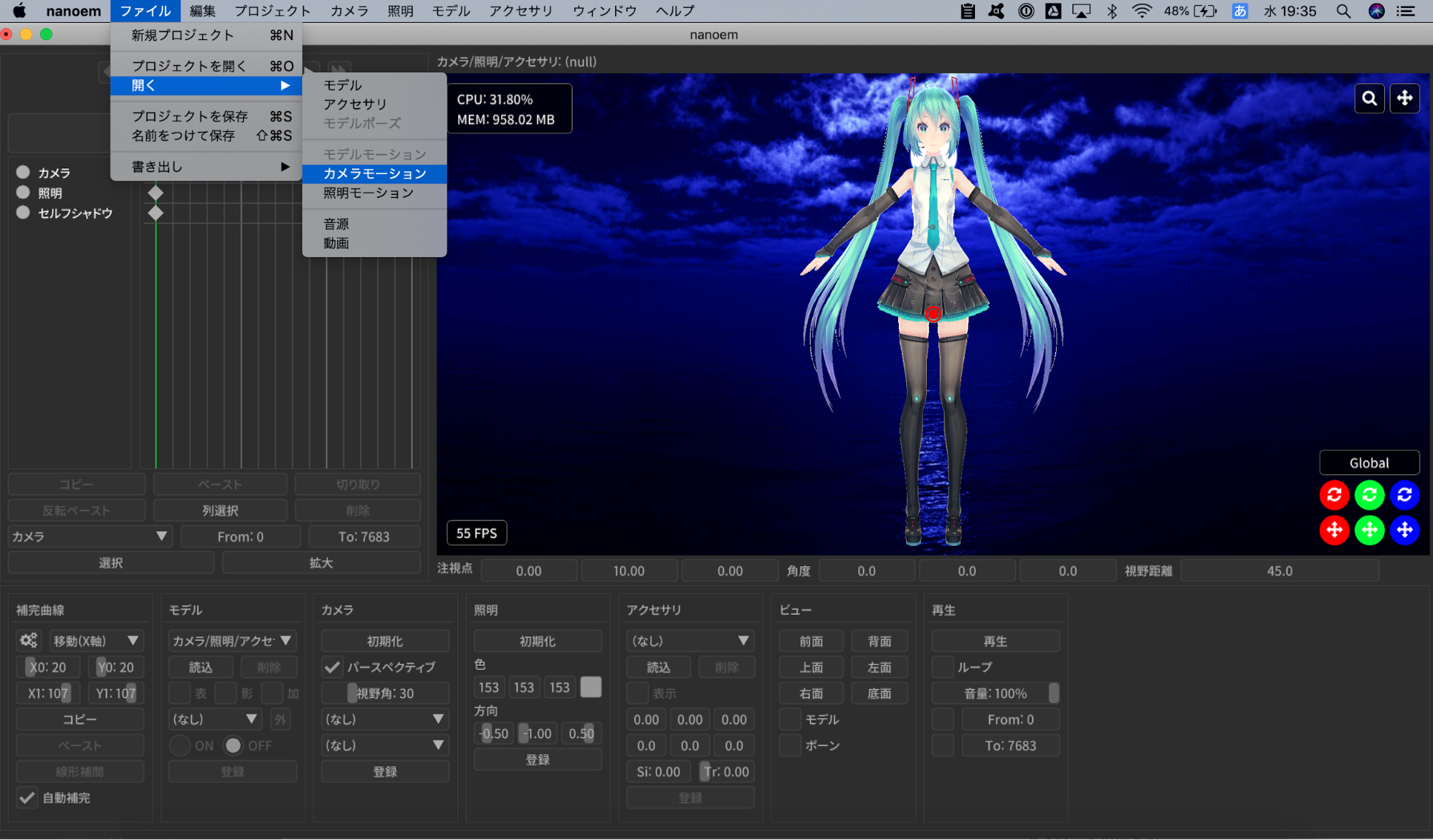Click the 再生 play button
The height and width of the screenshot is (840, 1433).
point(995,641)
